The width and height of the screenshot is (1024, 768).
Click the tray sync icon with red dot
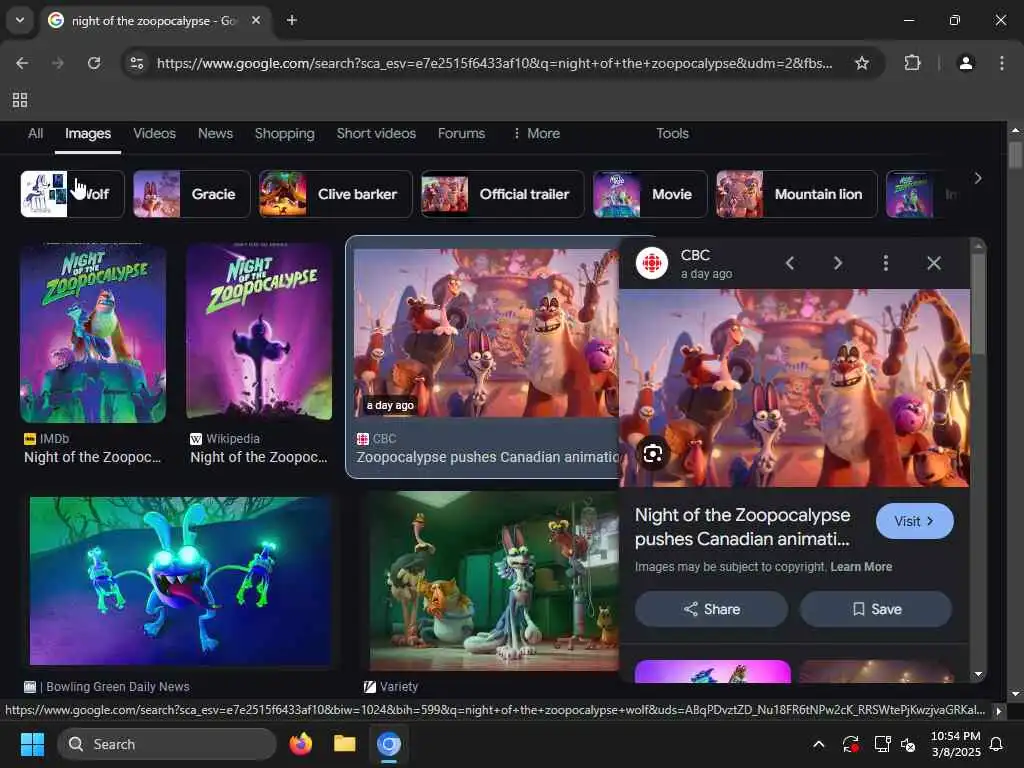(x=850, y=744)
